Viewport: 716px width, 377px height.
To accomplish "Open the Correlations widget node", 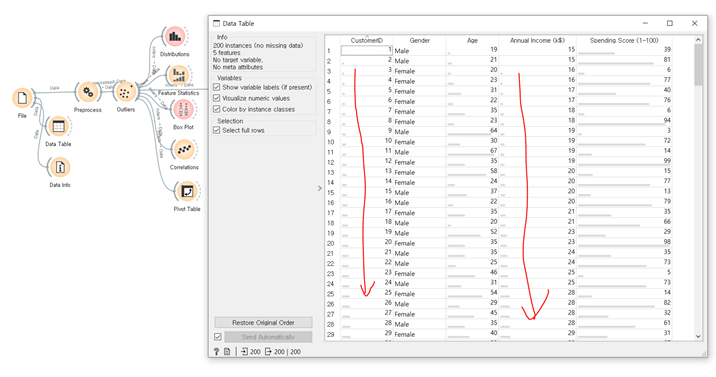I will coord(184,150).
